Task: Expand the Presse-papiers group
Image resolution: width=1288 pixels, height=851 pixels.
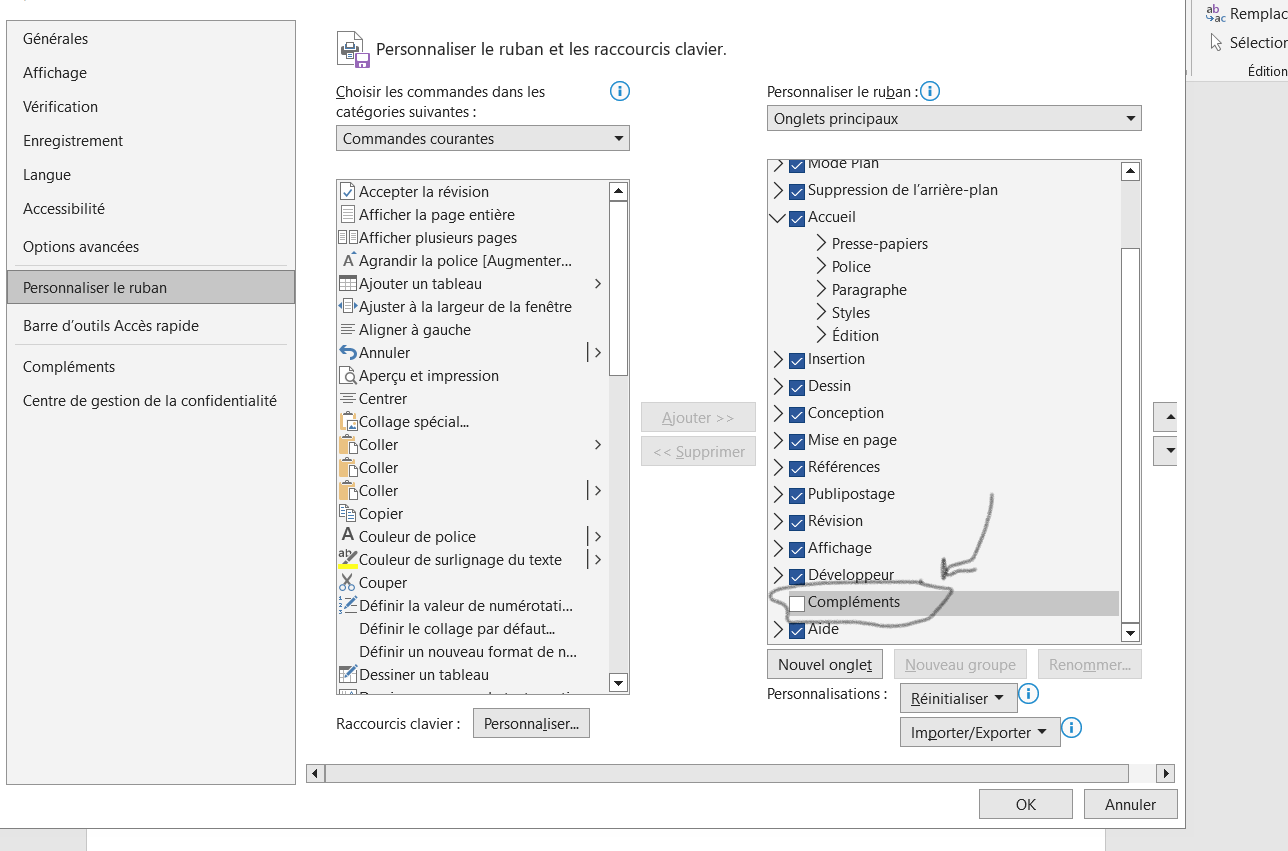Action: click(821, 243)
